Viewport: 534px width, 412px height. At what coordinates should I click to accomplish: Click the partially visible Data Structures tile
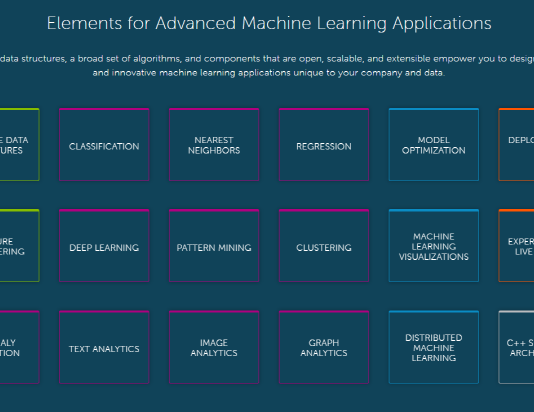(19, 145)
